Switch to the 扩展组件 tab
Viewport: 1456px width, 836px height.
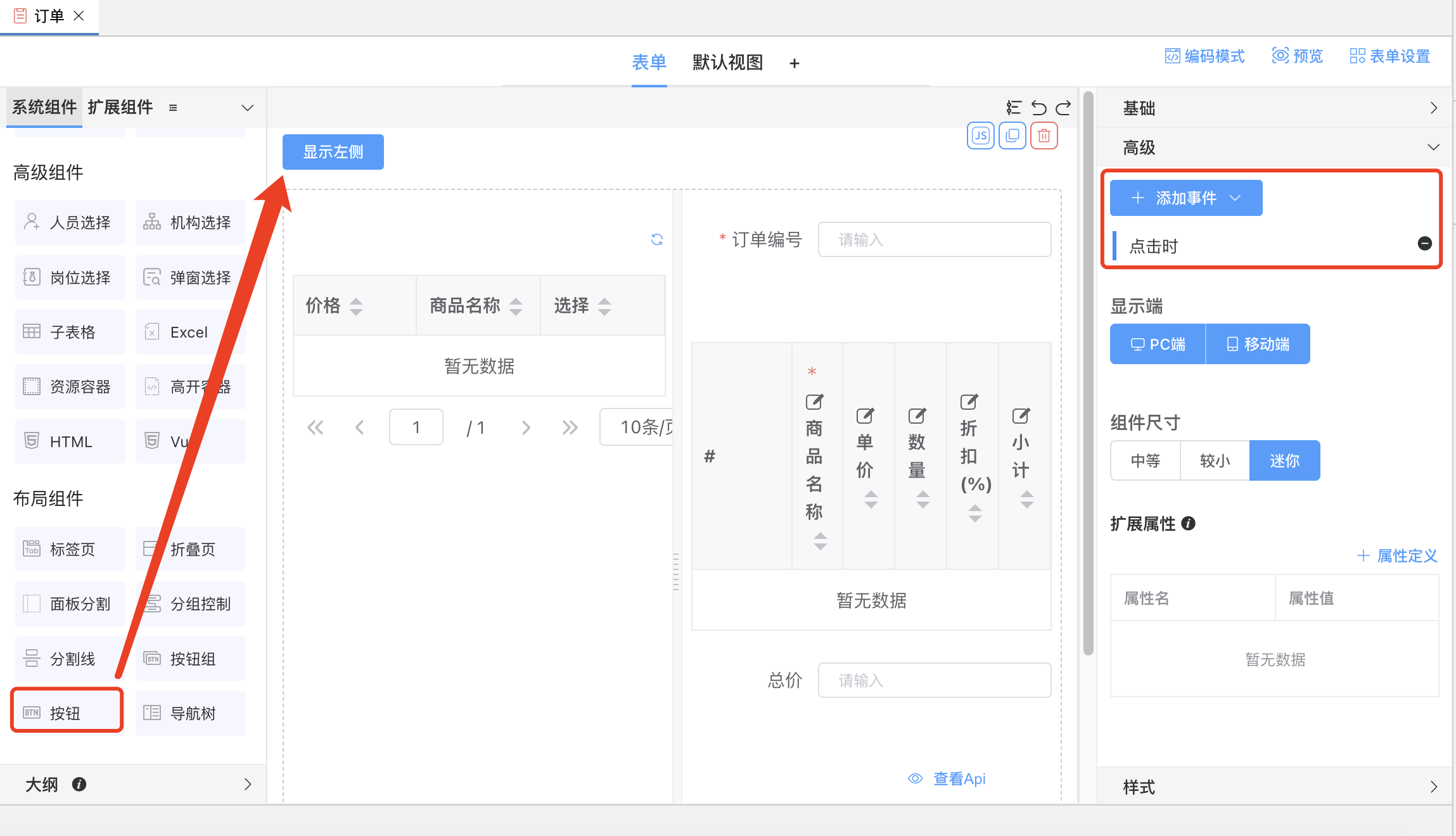pyautogui.click(x=120, y=107)
